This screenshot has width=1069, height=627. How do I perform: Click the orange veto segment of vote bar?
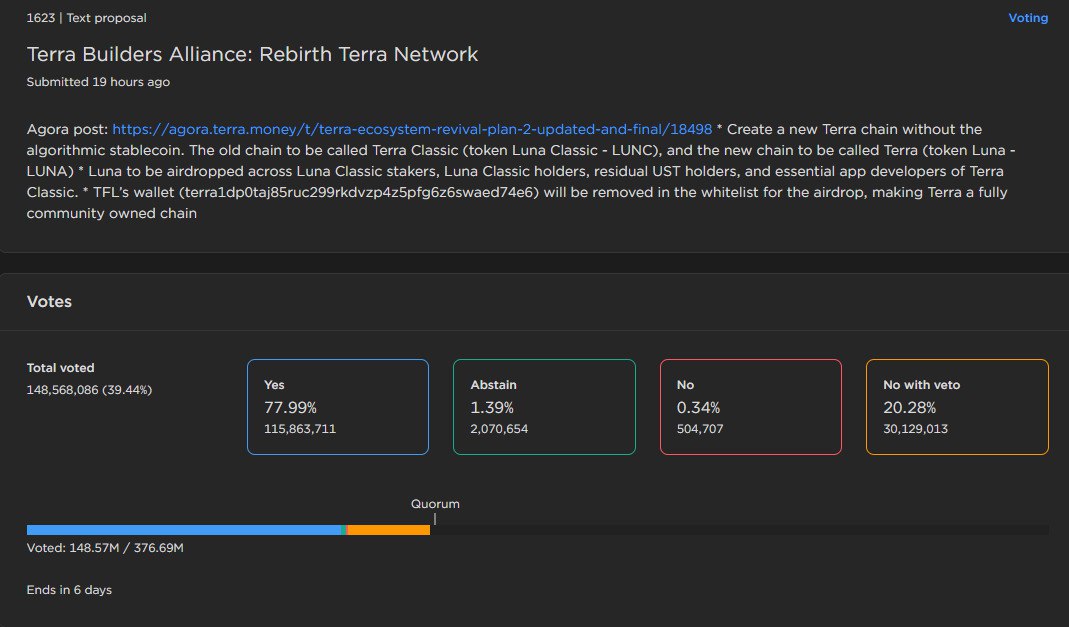click(388, 530)
